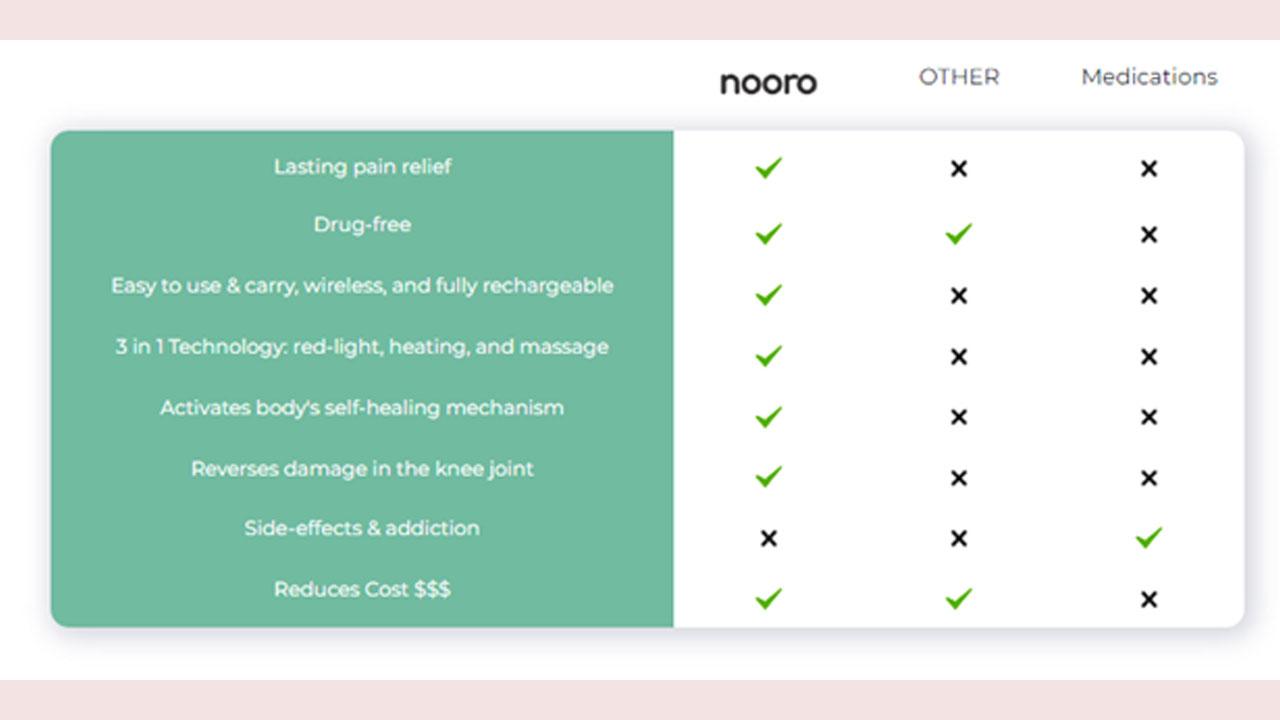
Task: Click nooro checkmark for self-healing mechanism row
Action: pos(768,416)
